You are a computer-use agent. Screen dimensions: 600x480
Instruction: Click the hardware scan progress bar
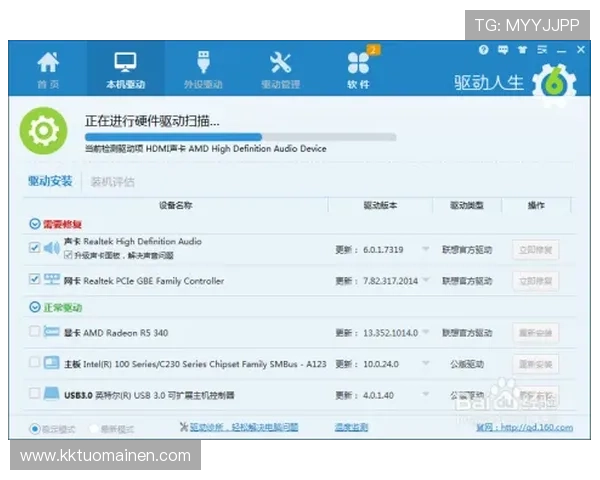click(240, 137)
